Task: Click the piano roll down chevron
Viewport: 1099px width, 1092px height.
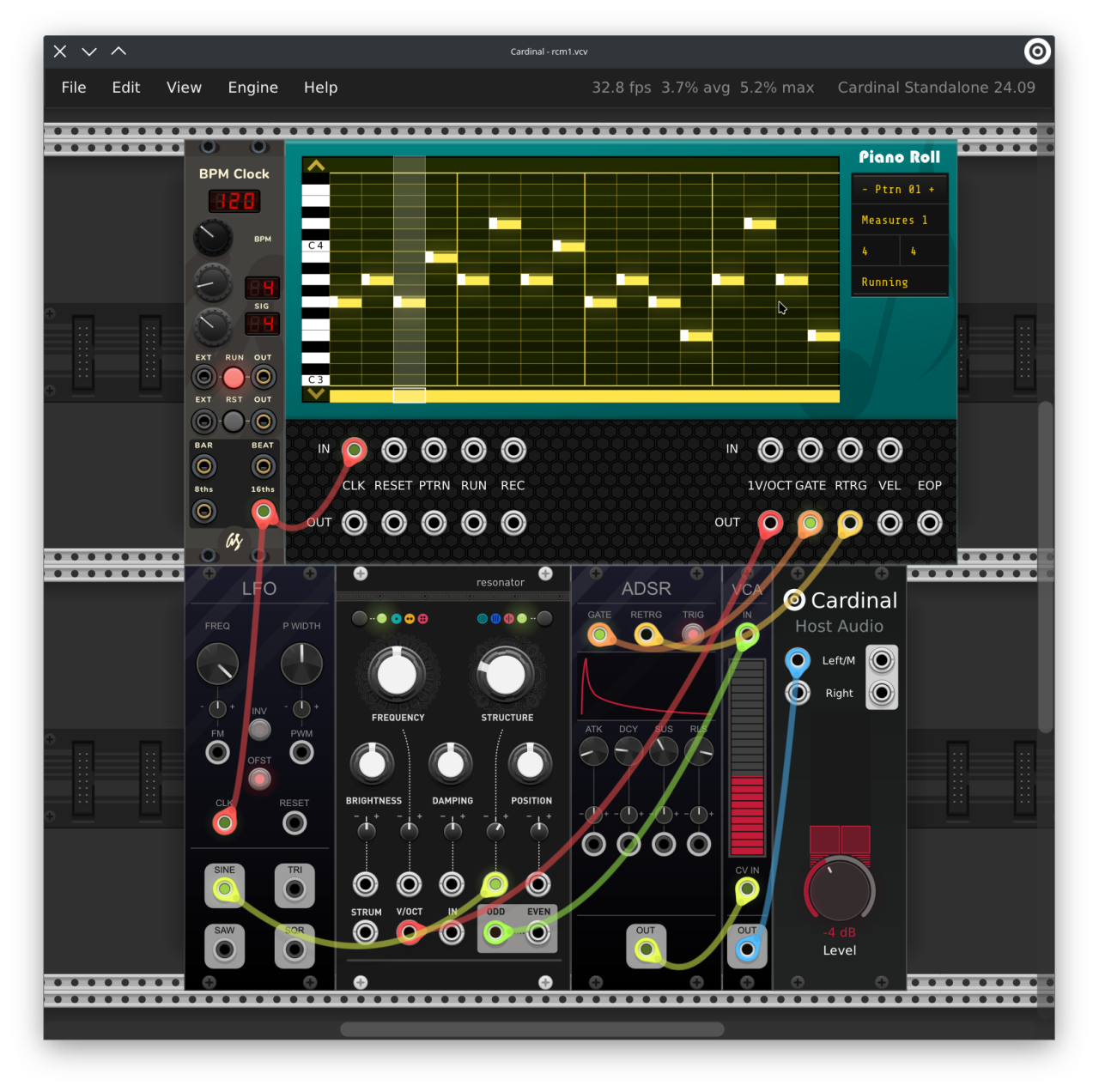Action: pyautogui.click(x=315, y=394)
